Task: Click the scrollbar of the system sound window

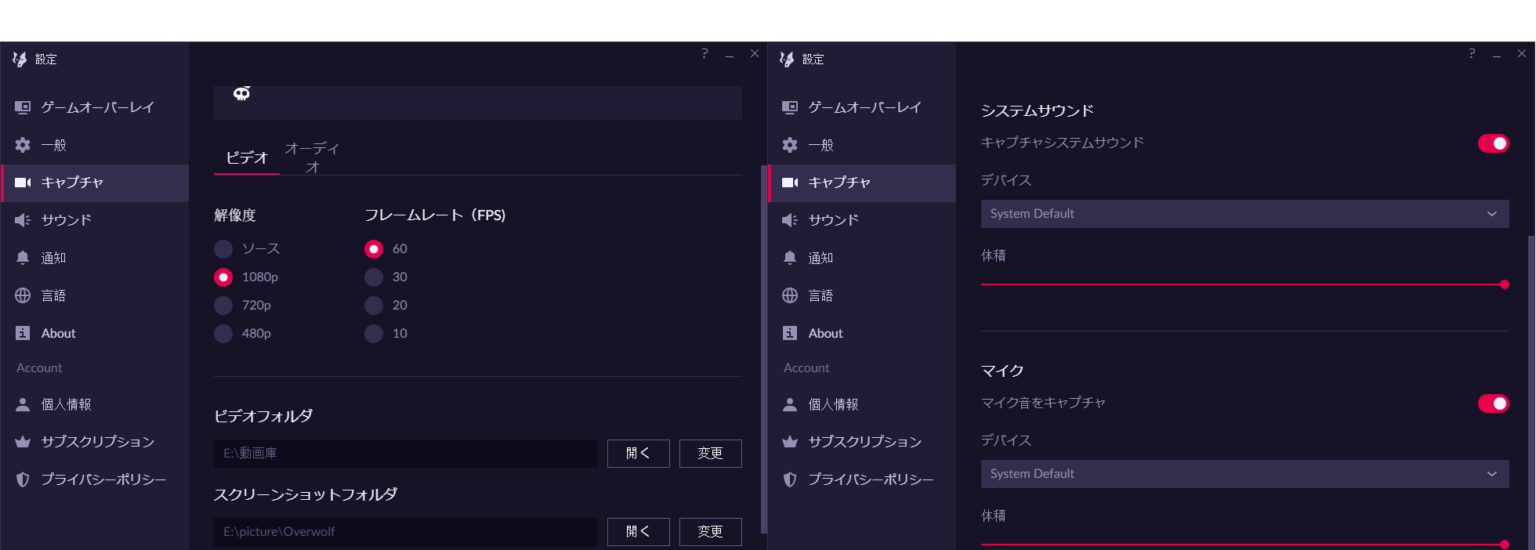Action: tap(1532, 393)
